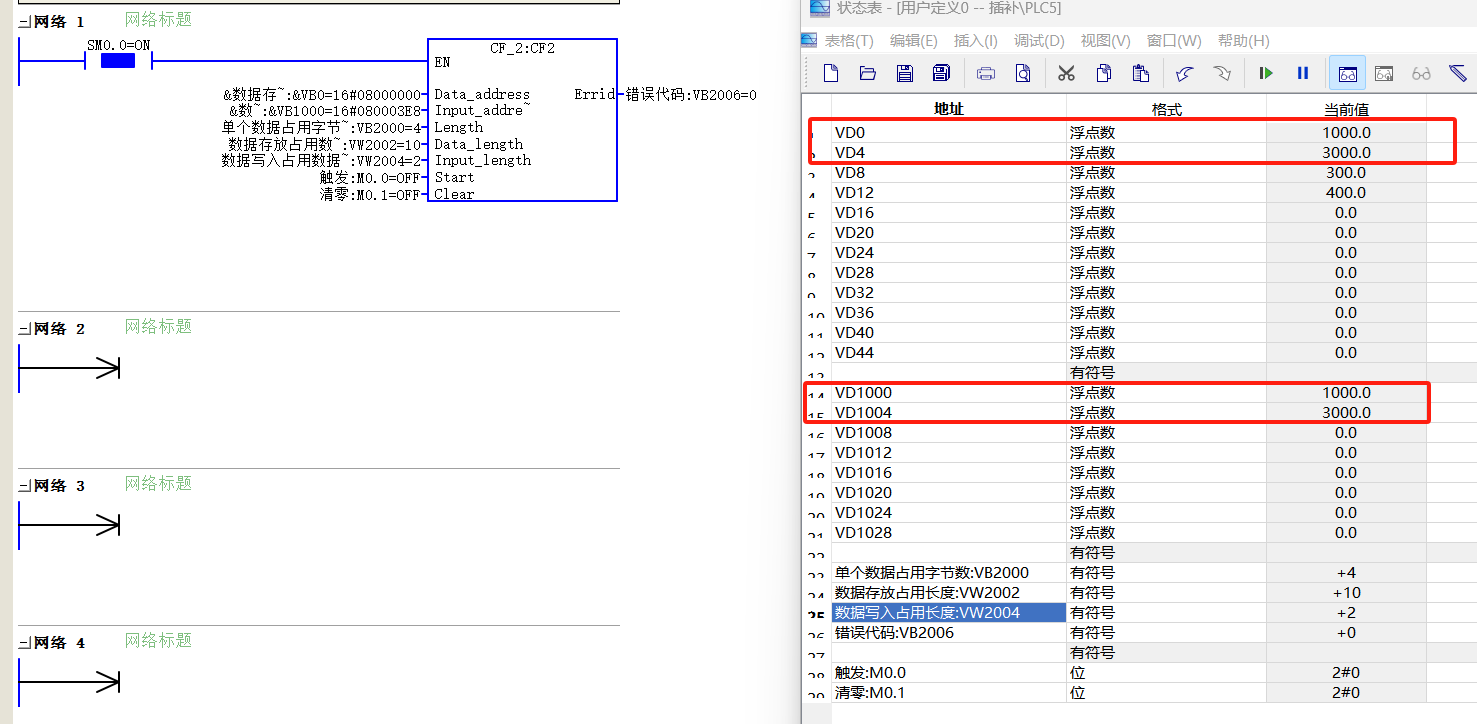
Task: Select the VD0 address cell
Action: [x=949, y=132]
